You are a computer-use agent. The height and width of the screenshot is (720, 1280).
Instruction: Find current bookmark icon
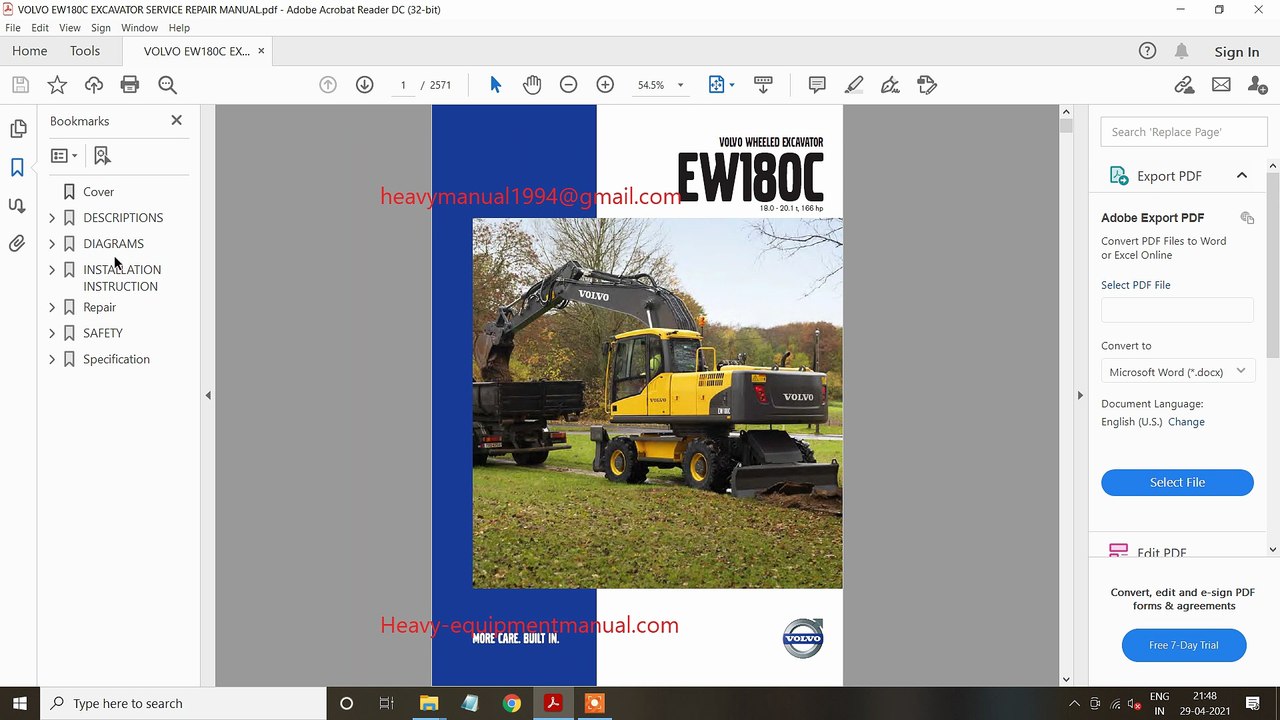click(x=102, y=155)
